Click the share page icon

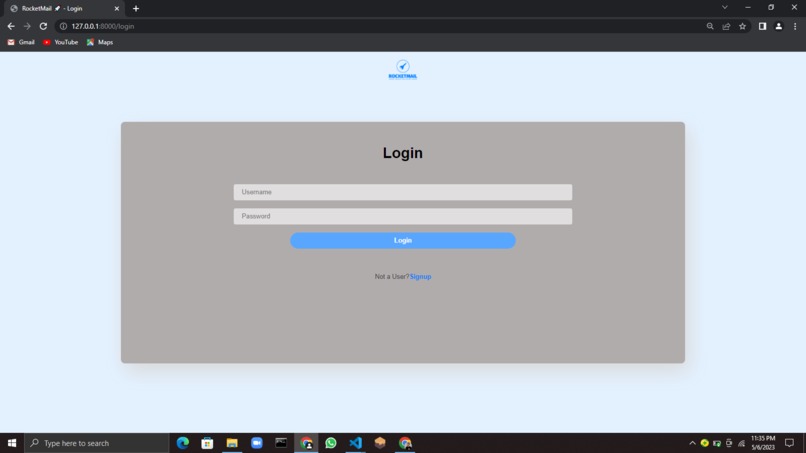[x=726, y=26]
